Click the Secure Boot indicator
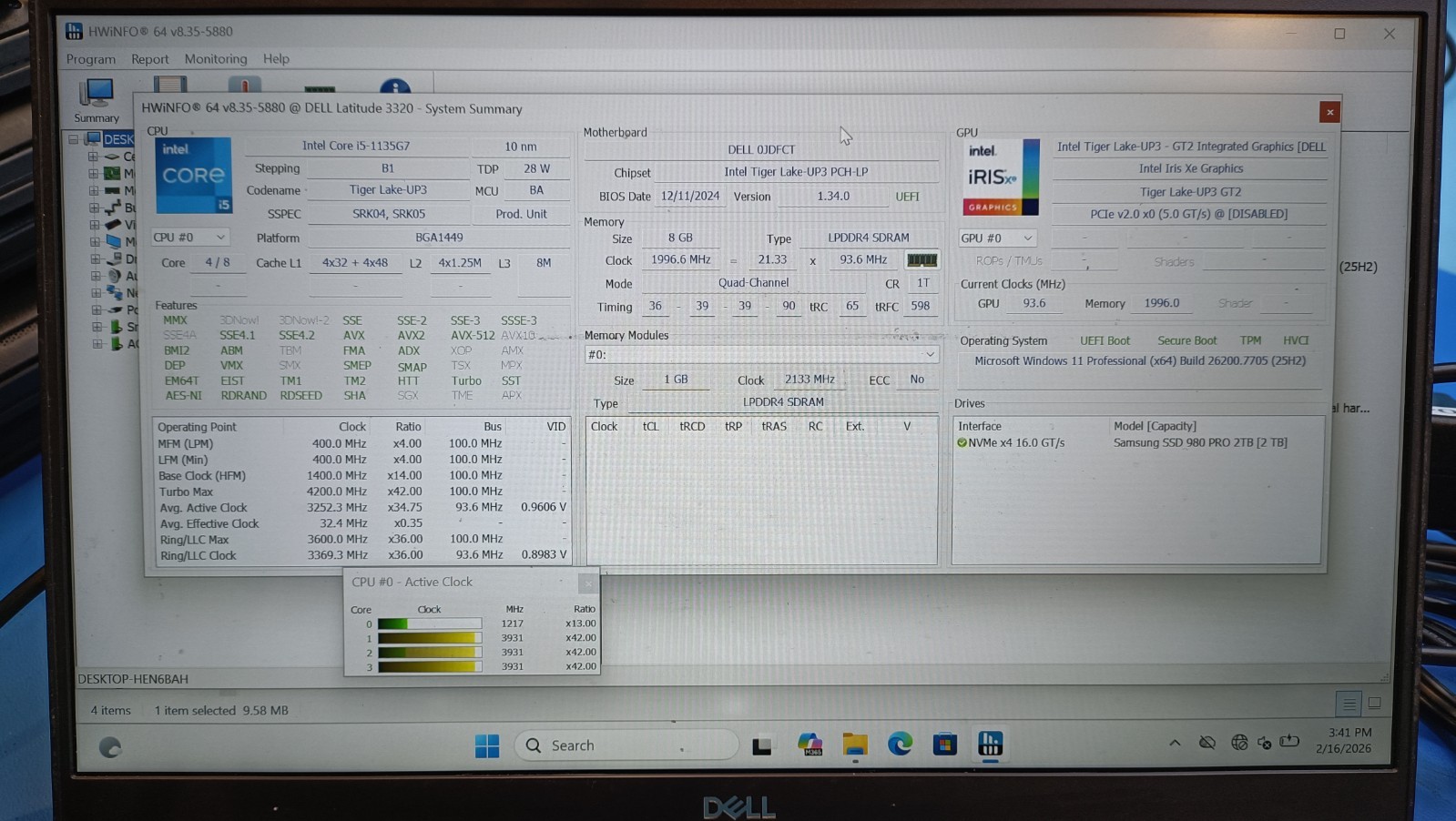Image resolution: width=1456 pixels, height=821 pixels. tap(1186, 340)
